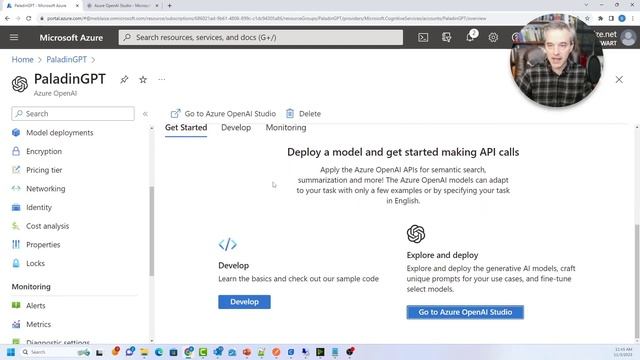
Task: Go to PaladinGPT breadcrumb
Action: (x=67, y=60)
